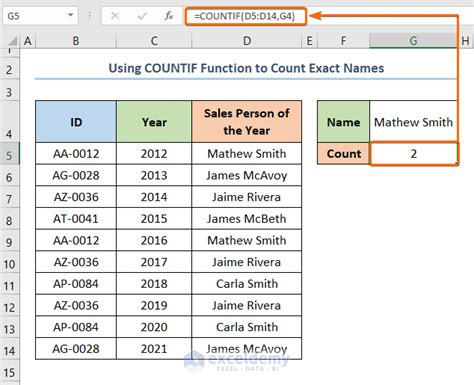Select column A header

tap(28, 41)
